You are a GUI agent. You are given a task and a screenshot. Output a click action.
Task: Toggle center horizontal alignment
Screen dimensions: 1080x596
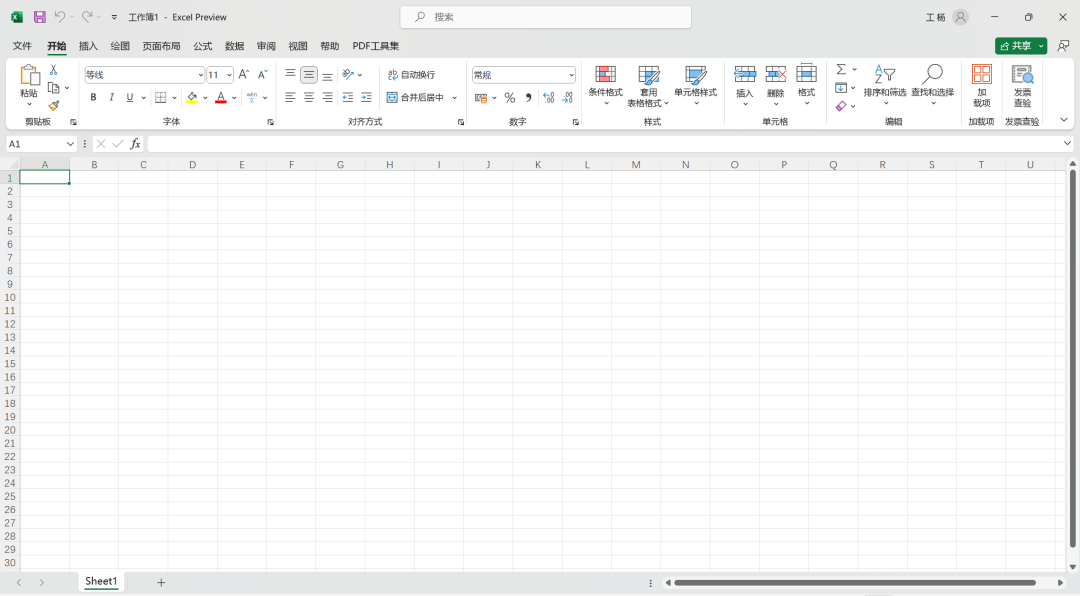309,97
